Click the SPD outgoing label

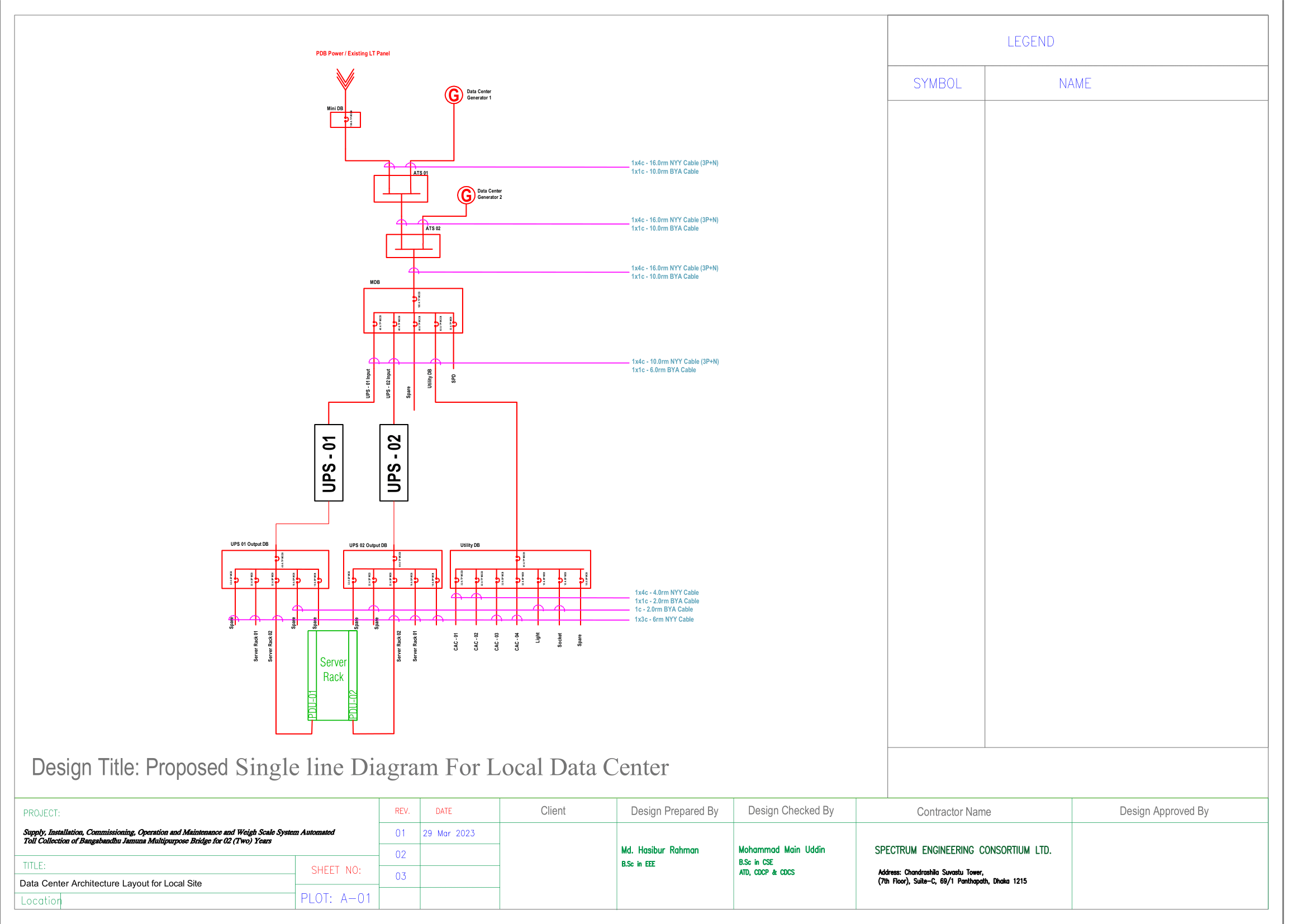(x=454, y=378)
